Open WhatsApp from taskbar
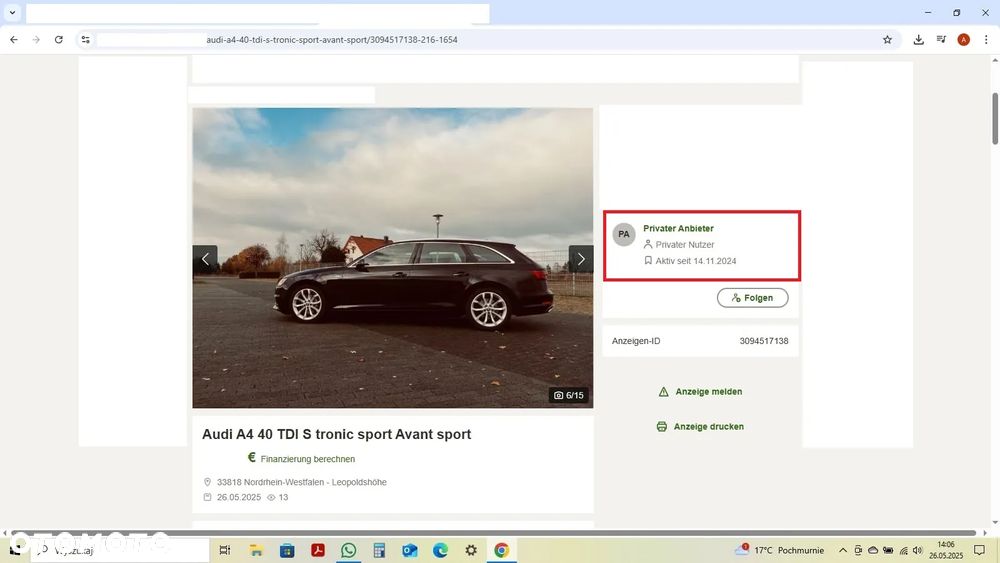The width and height of the screenshot is (1000, 563). tap(348, 550)
